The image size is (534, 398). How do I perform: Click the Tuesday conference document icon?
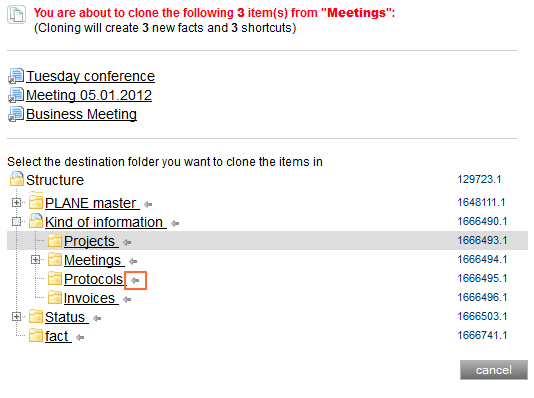tap(16, 76)
